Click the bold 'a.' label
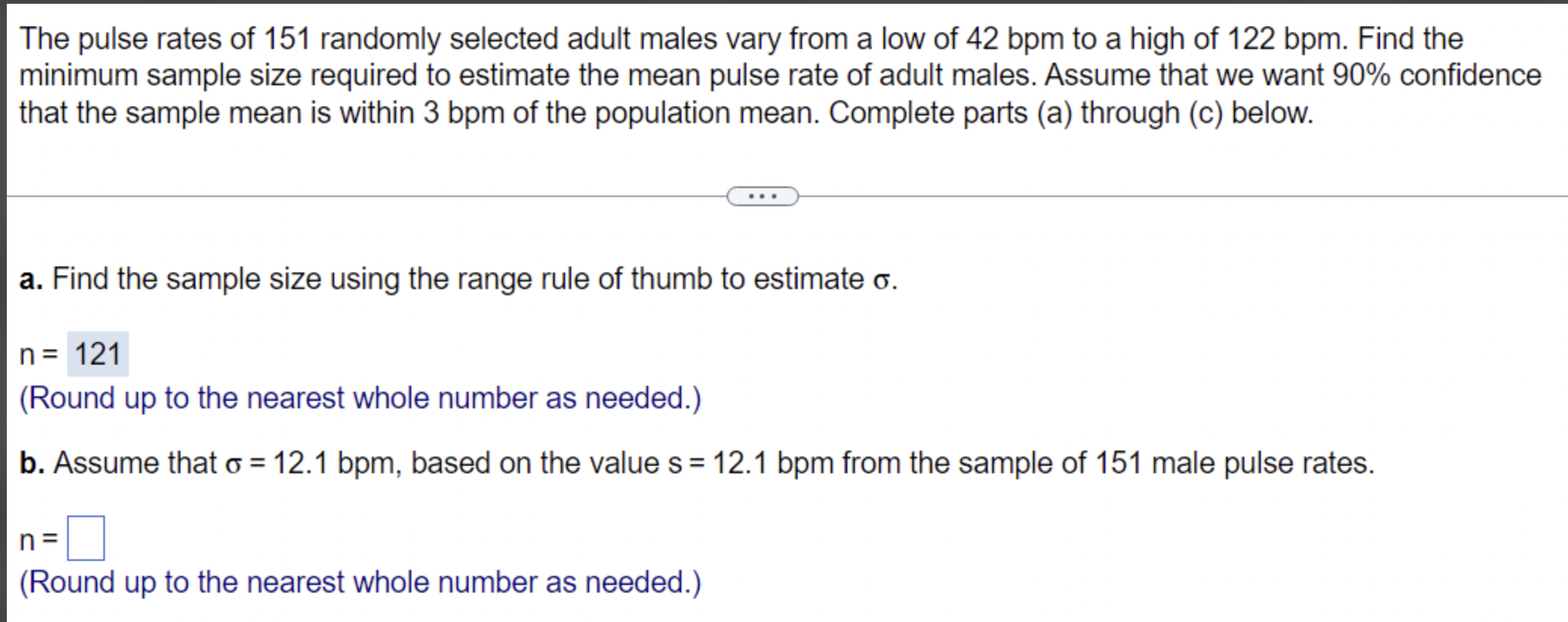The width and height of the screenshot is (1568, 622). pos(29,279)
